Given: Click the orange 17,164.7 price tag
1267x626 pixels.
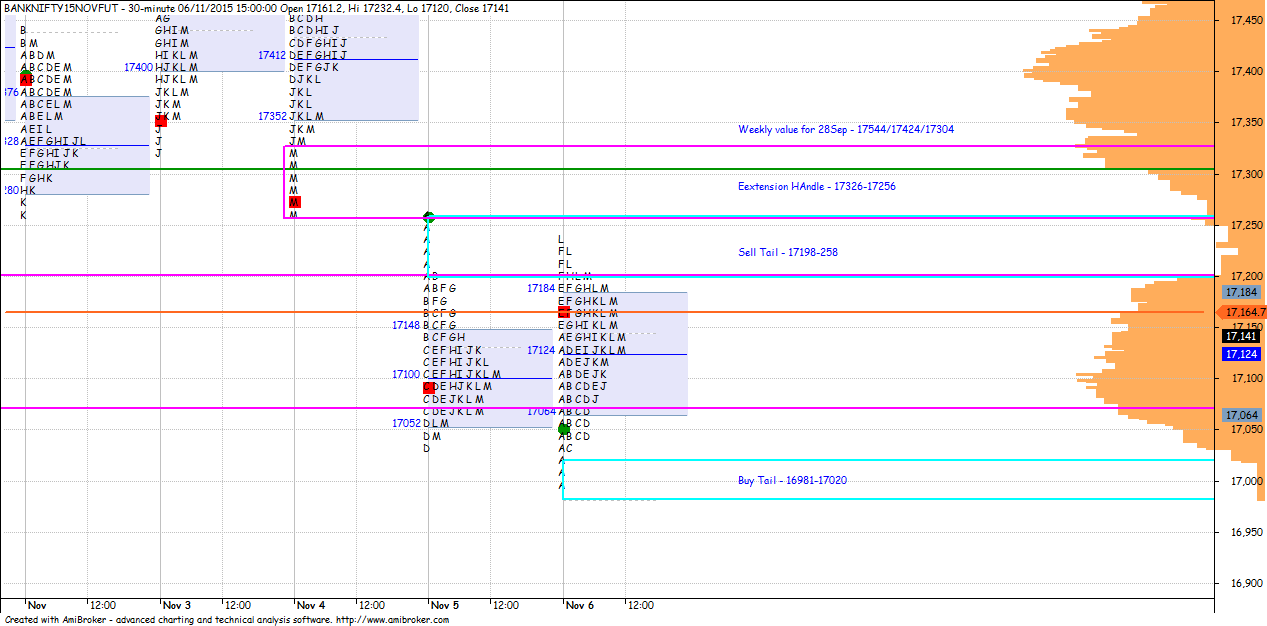Looking at the screenshot, I should click(x=1243, y=313).
